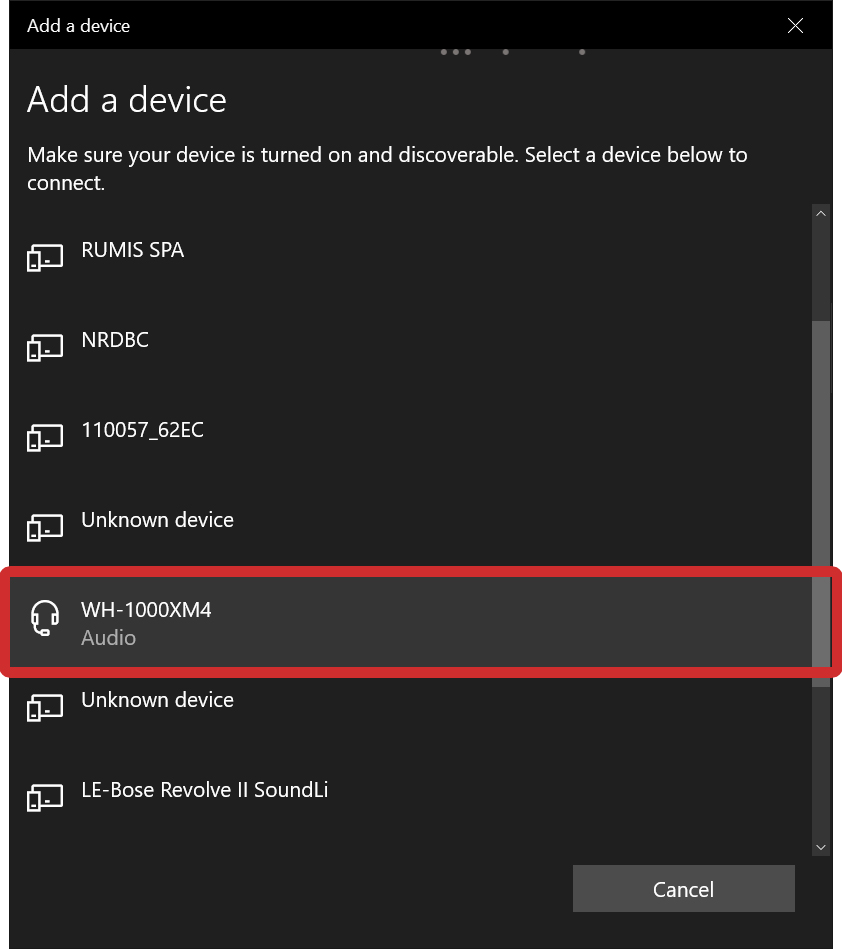Click the scrollbar down arrow
This screenshot has height=949, width=842.
pyautogui.click(x=821, y=847)
